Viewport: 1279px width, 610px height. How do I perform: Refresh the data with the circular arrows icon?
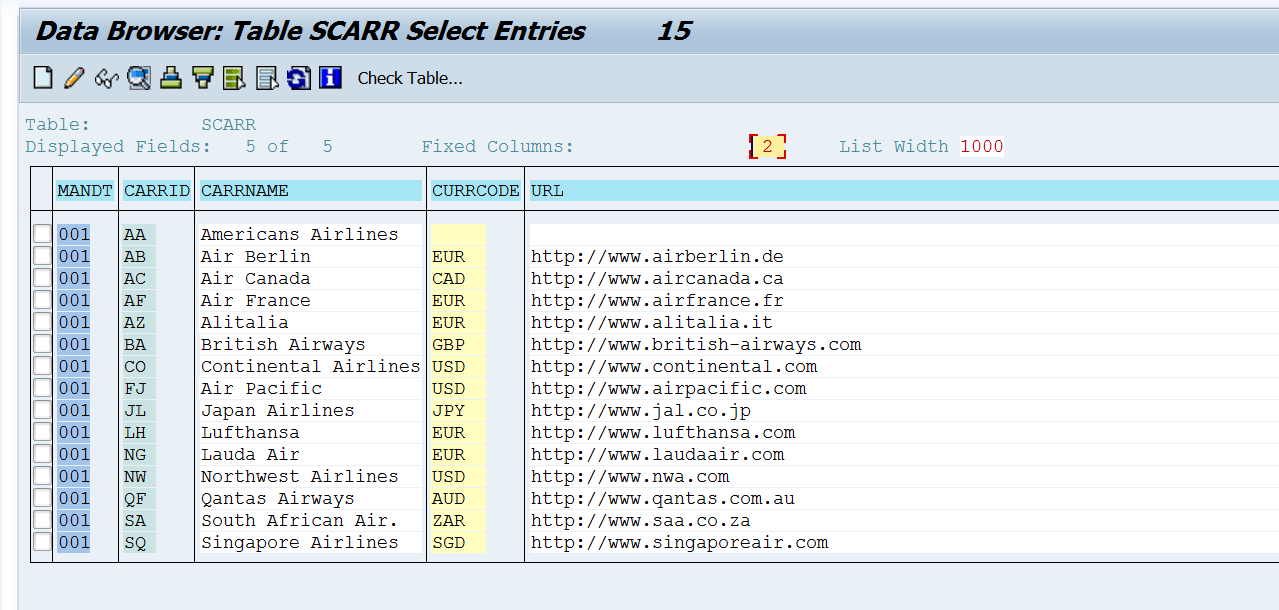click(x=298, y=78)
